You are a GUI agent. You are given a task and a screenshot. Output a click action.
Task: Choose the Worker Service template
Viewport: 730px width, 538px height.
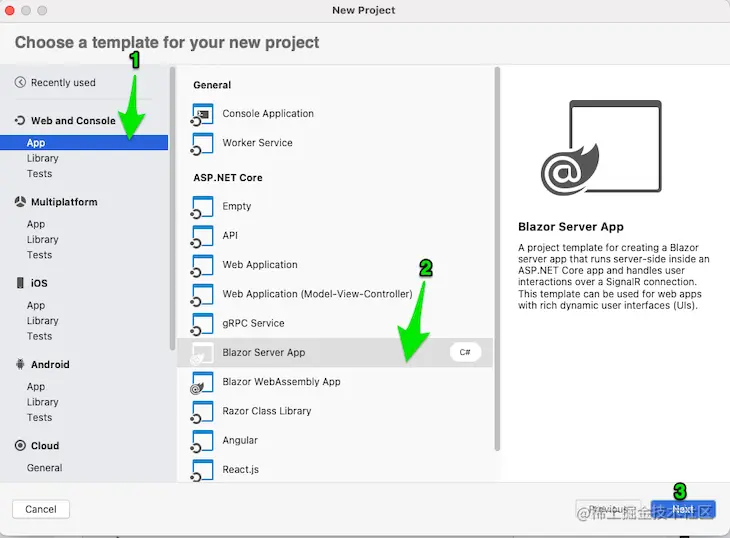pyautogui.click(x=334, y=143)
